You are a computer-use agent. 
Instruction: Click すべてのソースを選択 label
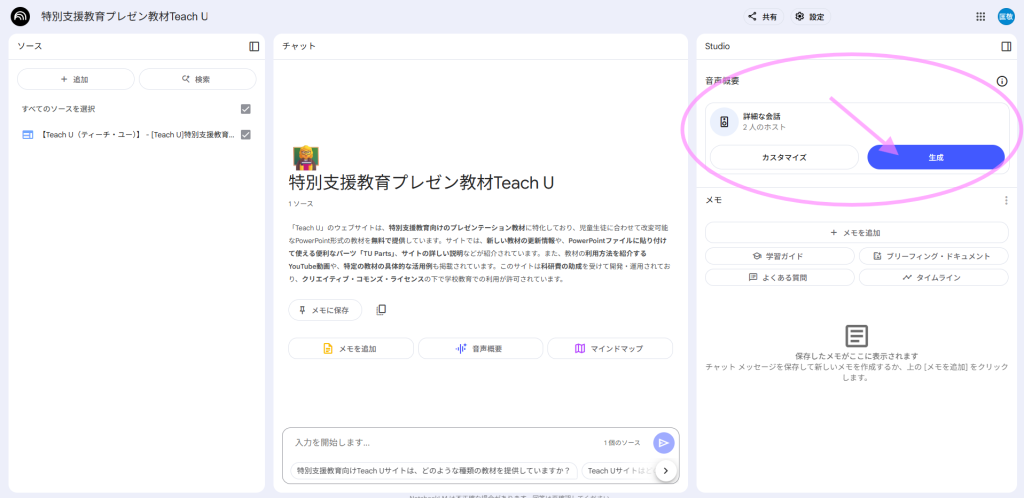(59, 109)
